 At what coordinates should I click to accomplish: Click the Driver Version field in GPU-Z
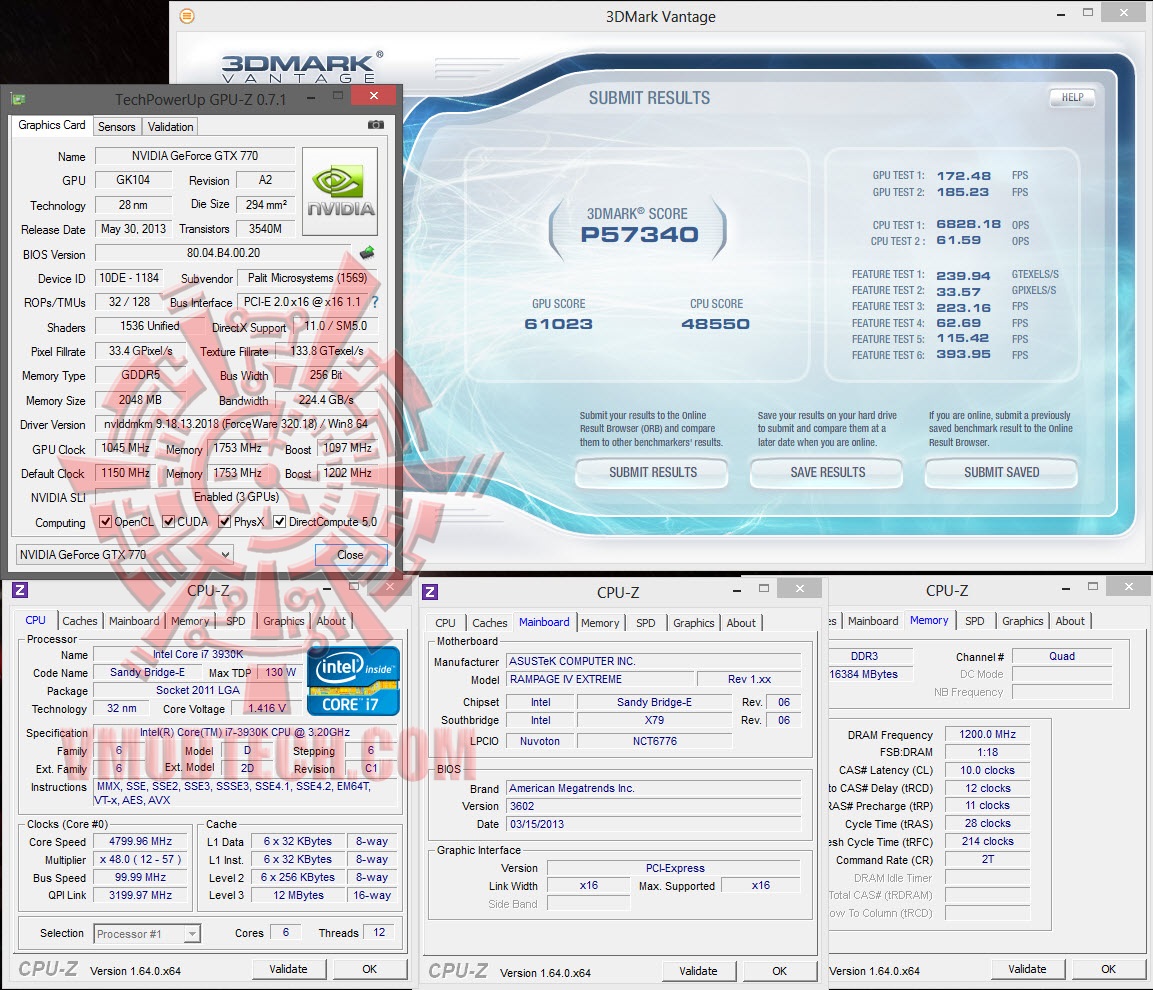(x=235, y=424)
